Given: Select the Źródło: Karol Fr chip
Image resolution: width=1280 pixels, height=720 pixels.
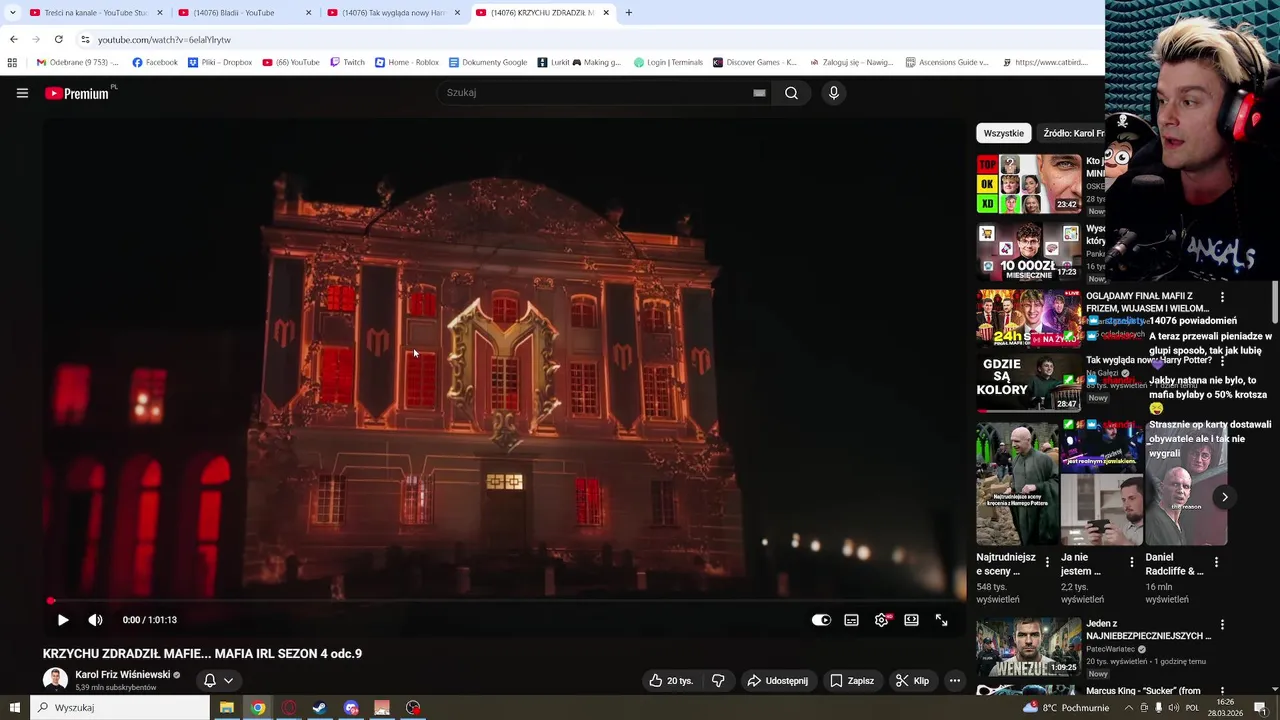Looking at the screenshot, I should pos(1072,133).
